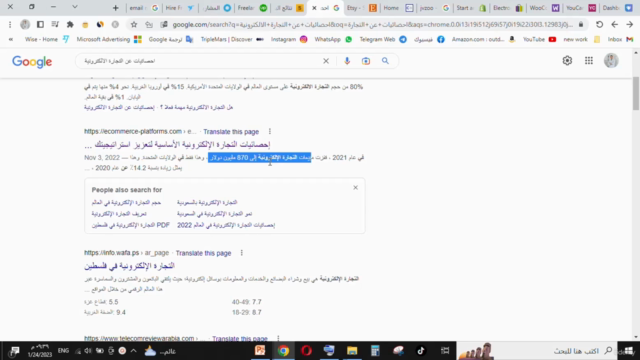This screenshot has width=640, height=360.
Task: Open the Inbox Gmail bookmark
Action: coord(620,39)
